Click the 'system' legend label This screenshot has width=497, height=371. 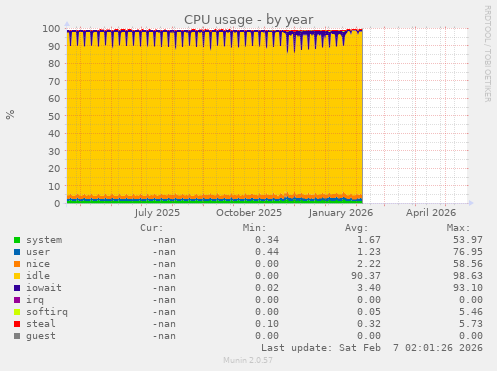(44, 240)
